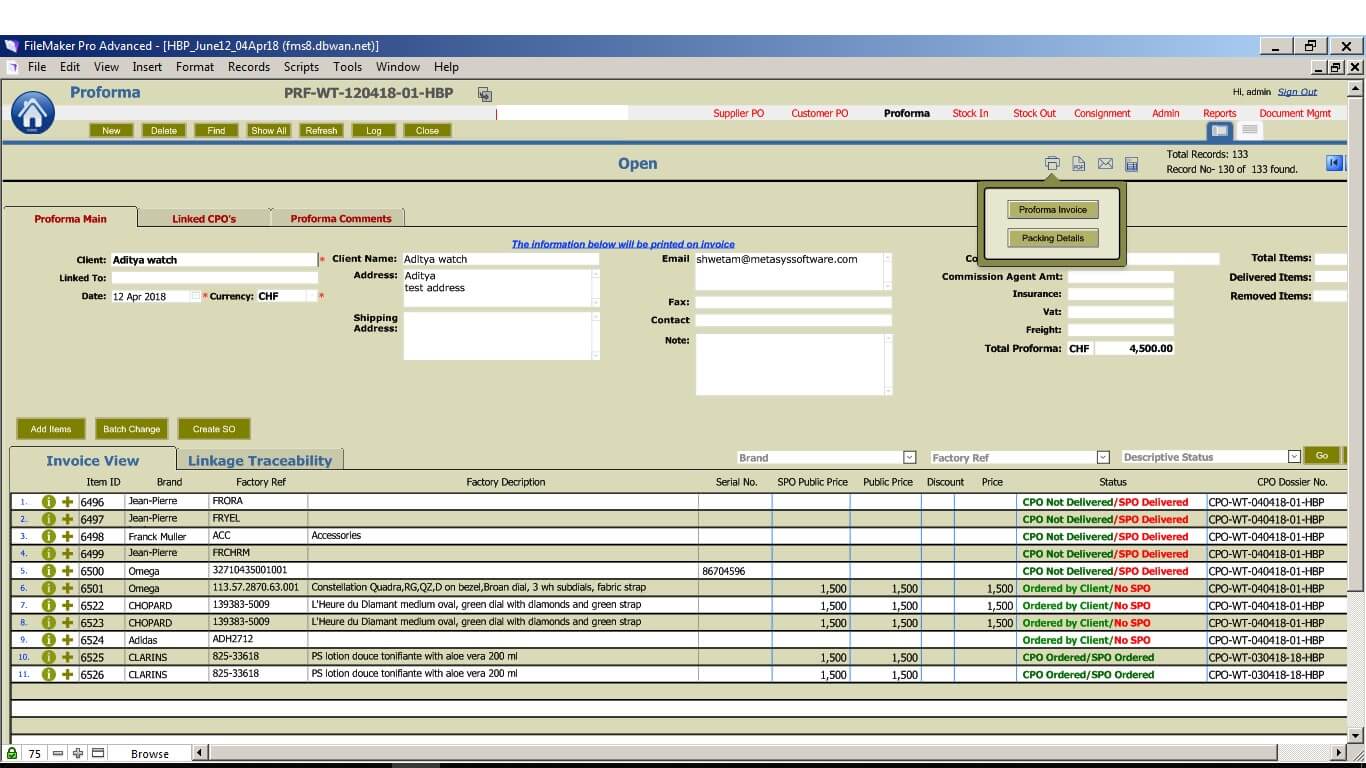The image size is (1366, 768).
Task: Click the Home icon
Action: pos(32,113)
